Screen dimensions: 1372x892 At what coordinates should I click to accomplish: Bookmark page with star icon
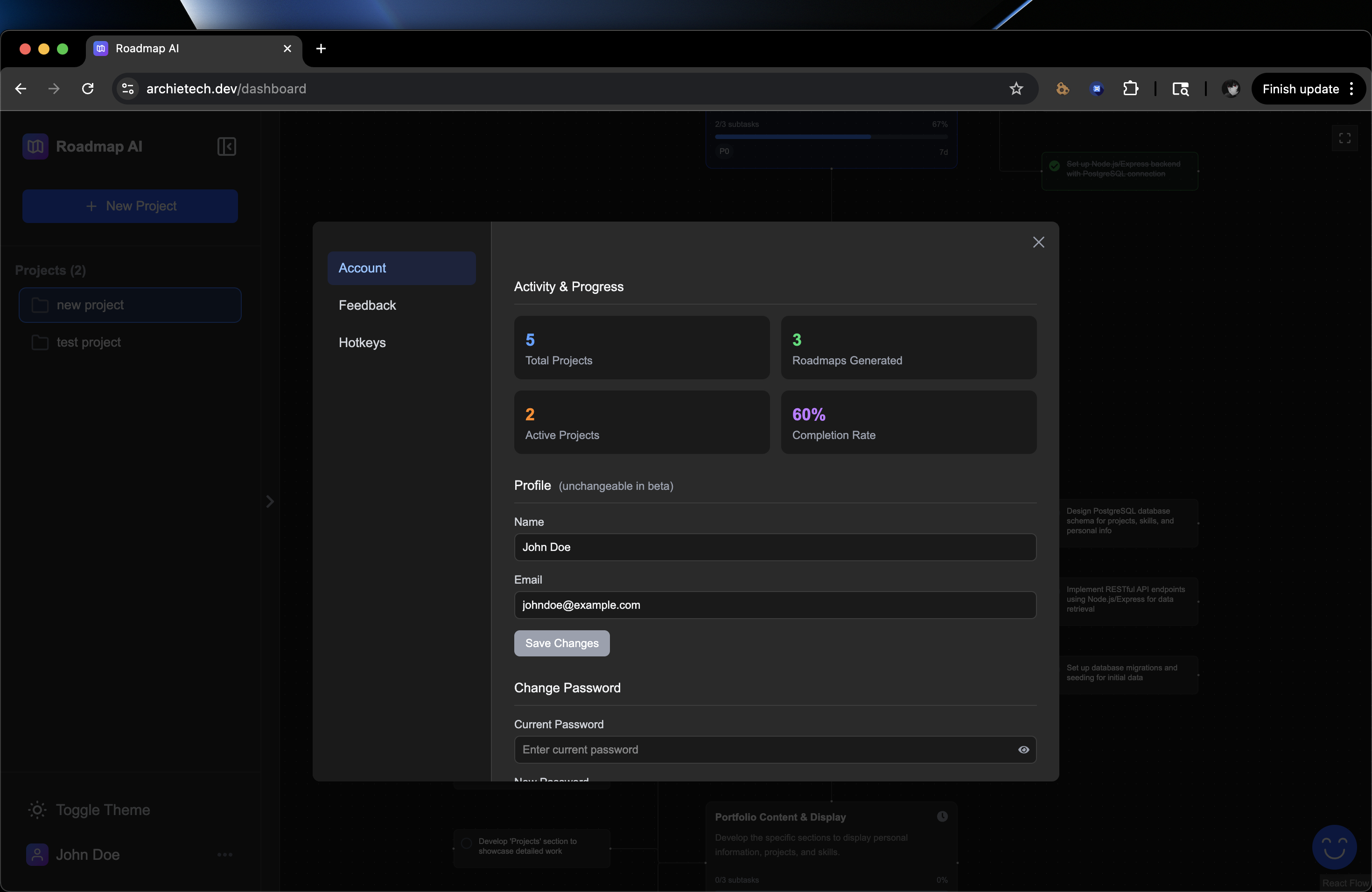pyautogui.click(x=1016, y=89)
